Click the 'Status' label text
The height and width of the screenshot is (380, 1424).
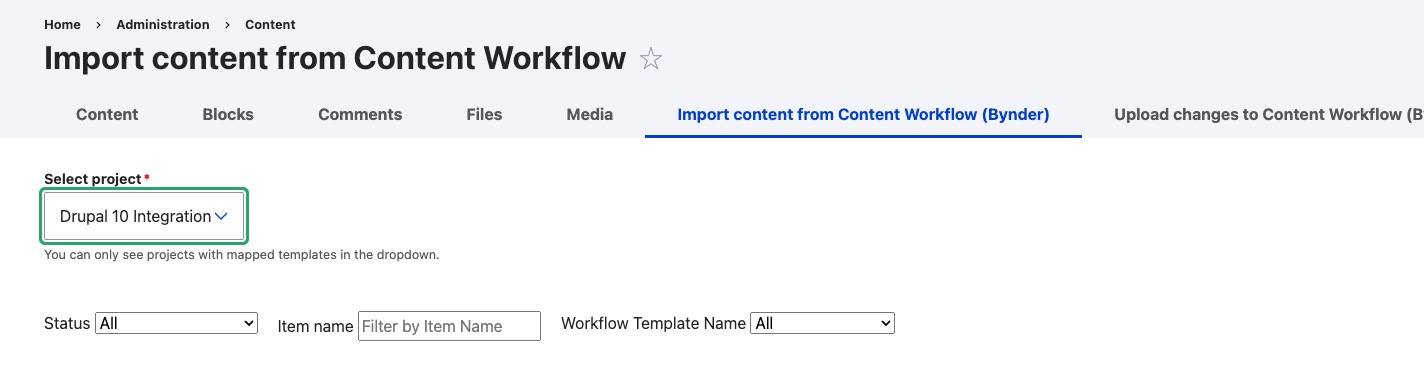point(67,323)
